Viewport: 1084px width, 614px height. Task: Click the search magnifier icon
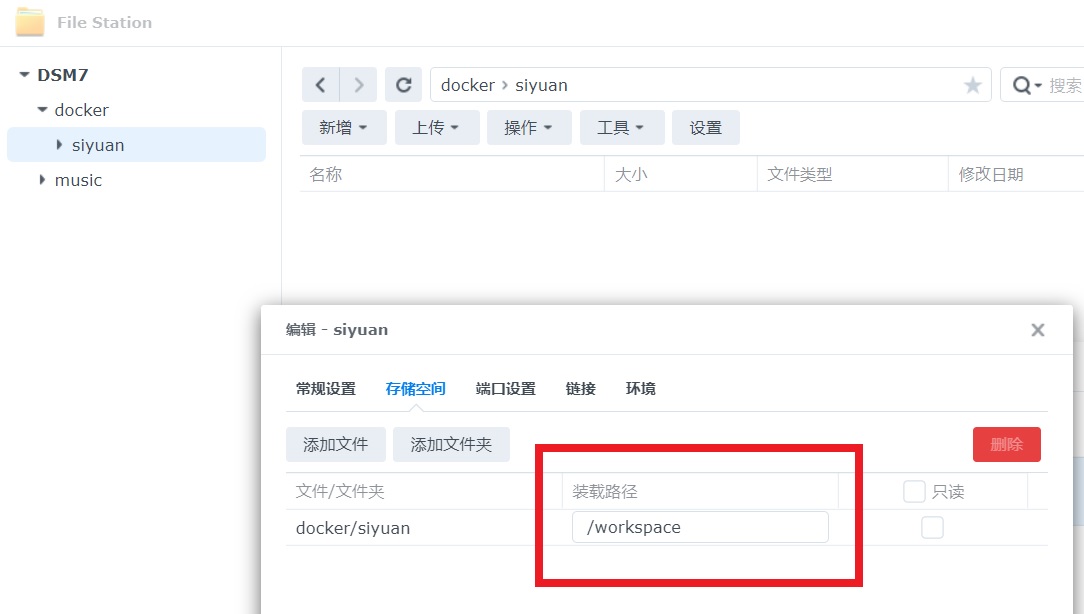click(1022, 86)
